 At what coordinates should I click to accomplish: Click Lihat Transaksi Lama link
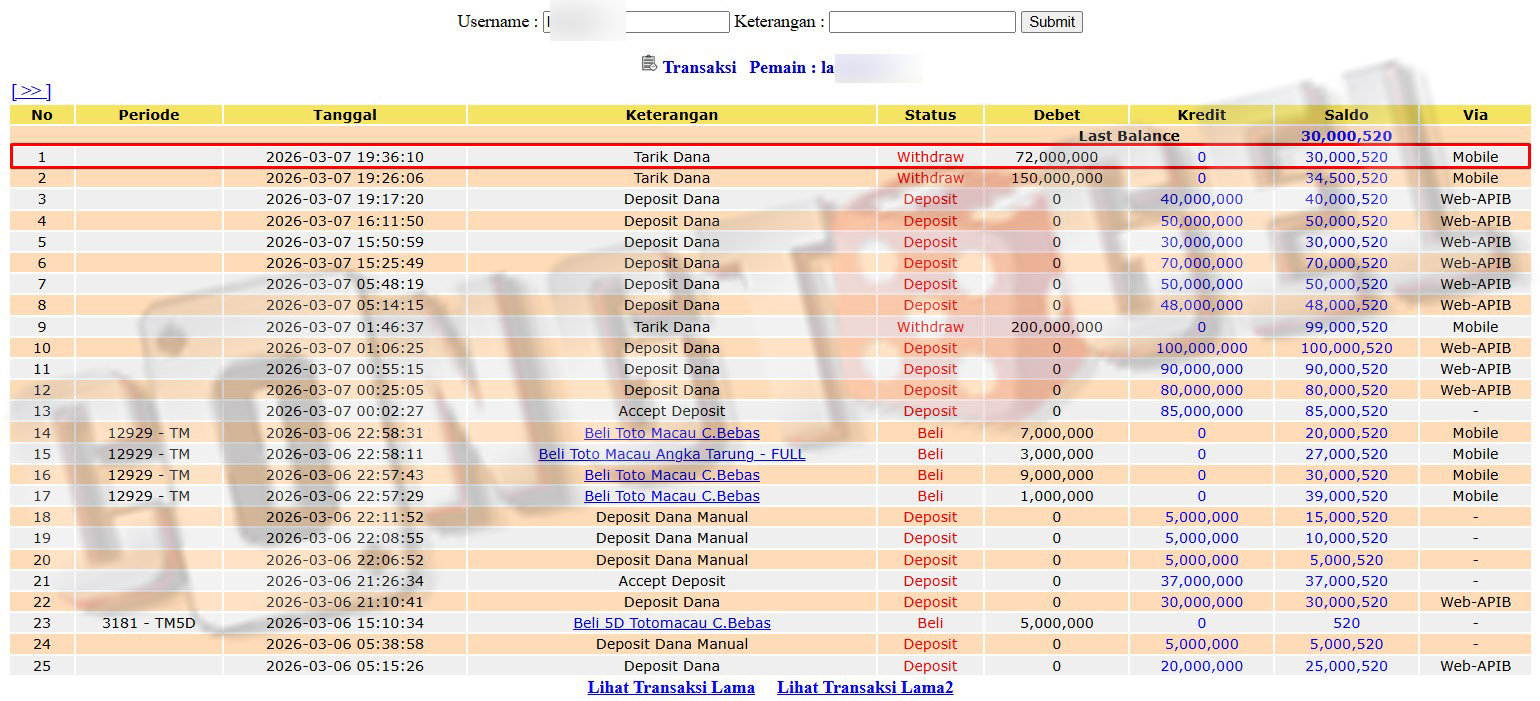(670, 687)
